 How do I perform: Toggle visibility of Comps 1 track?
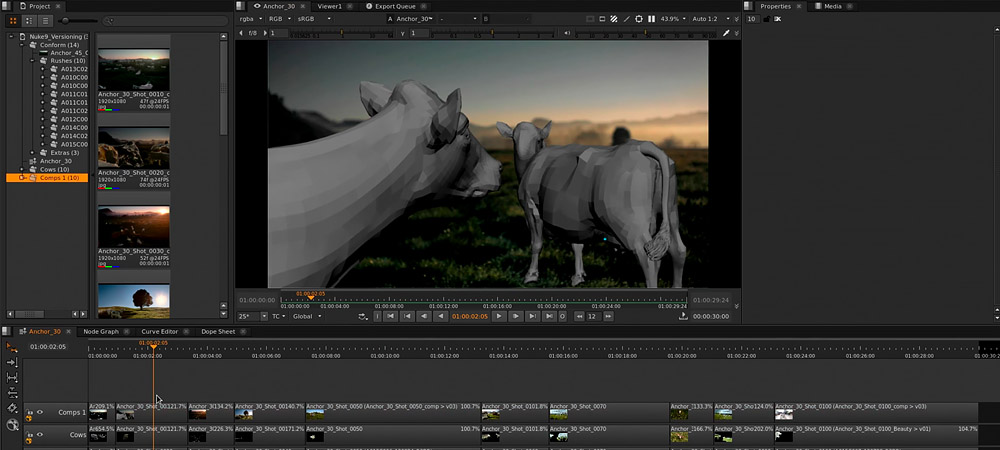40,412
